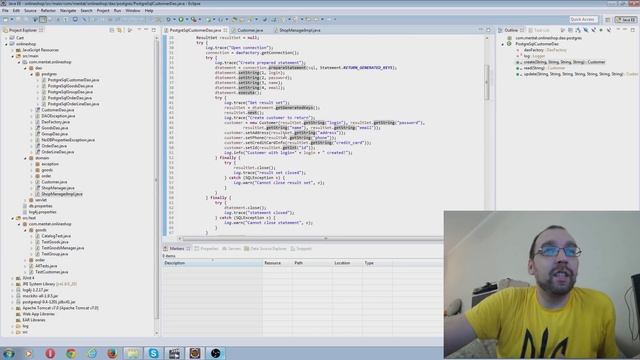640x360 pixels.
Task: Sort markers by Resource column header
Action: tap(277, 263)
